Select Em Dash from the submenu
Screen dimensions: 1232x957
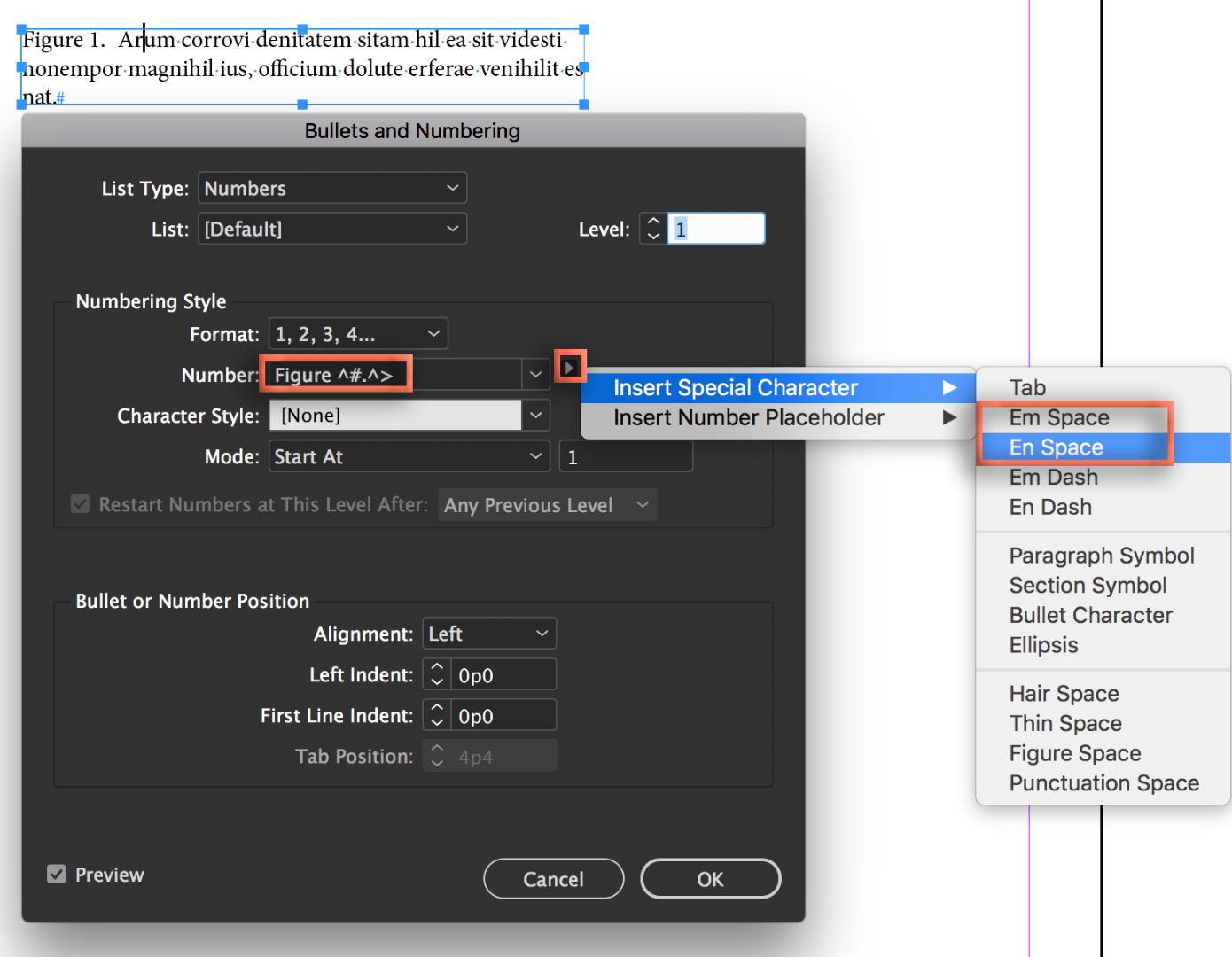pos(1103,477)
